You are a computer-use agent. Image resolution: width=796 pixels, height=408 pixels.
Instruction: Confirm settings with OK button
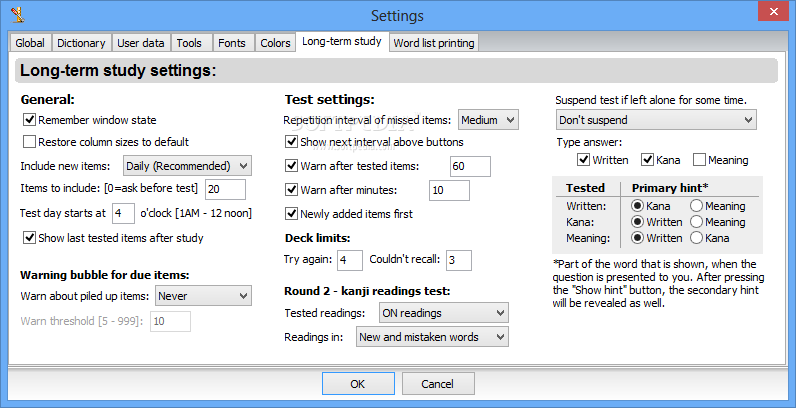pyautogui.click(x=358, y=384)
